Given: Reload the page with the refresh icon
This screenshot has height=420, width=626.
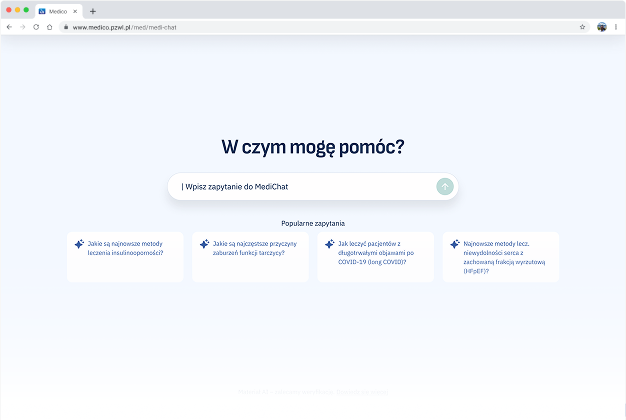Looking at the screenshot, I should pyautogui.click(x=36, y=27).
